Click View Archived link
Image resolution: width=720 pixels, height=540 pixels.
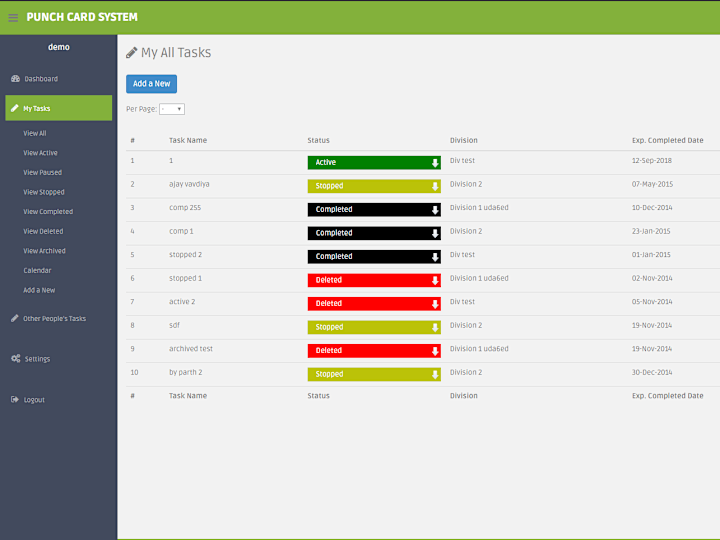click(45, 251)
